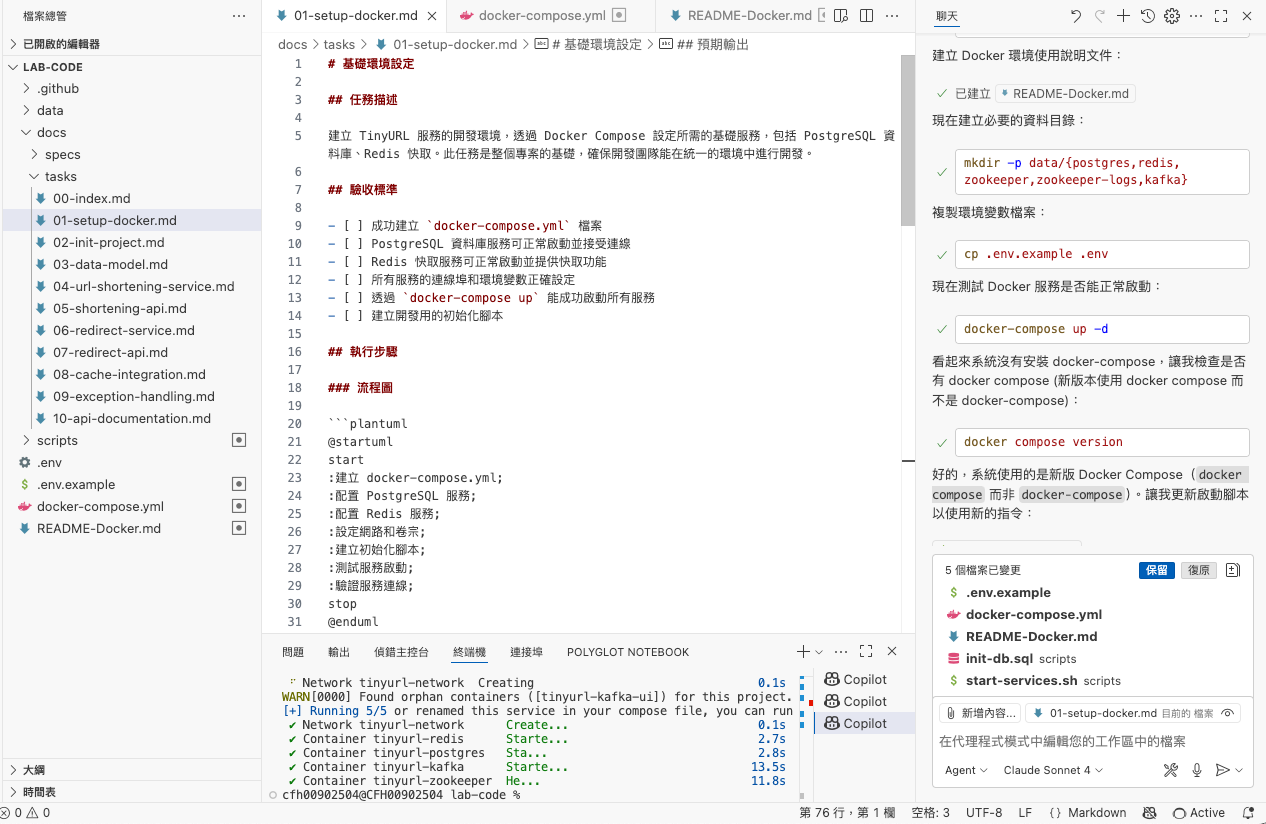The width and height of the screenshot is (1266, 824).
Task: Attach content with the paperclip icon
Action: 951,713
